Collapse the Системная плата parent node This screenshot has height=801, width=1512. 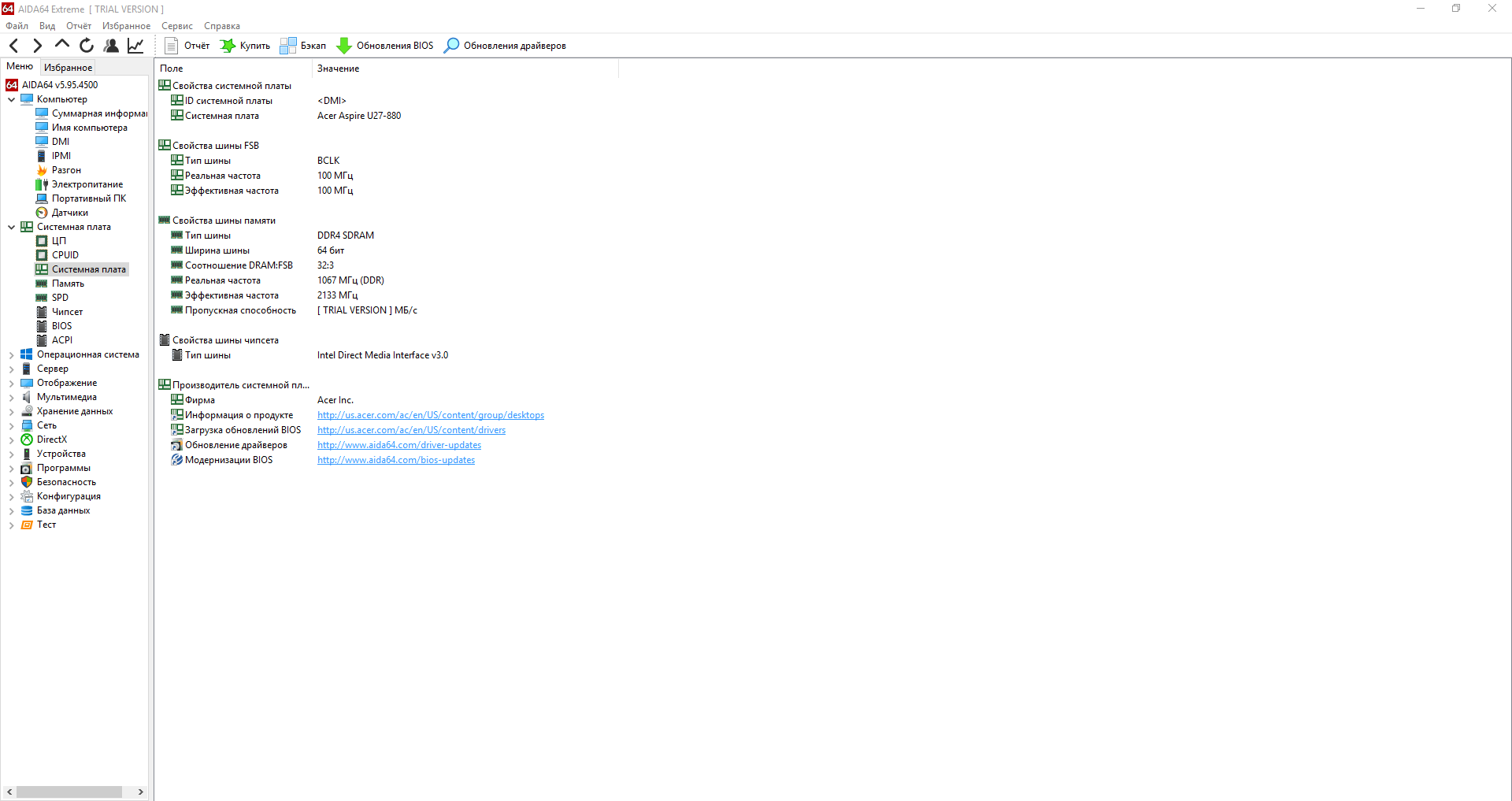coord(11,227)
